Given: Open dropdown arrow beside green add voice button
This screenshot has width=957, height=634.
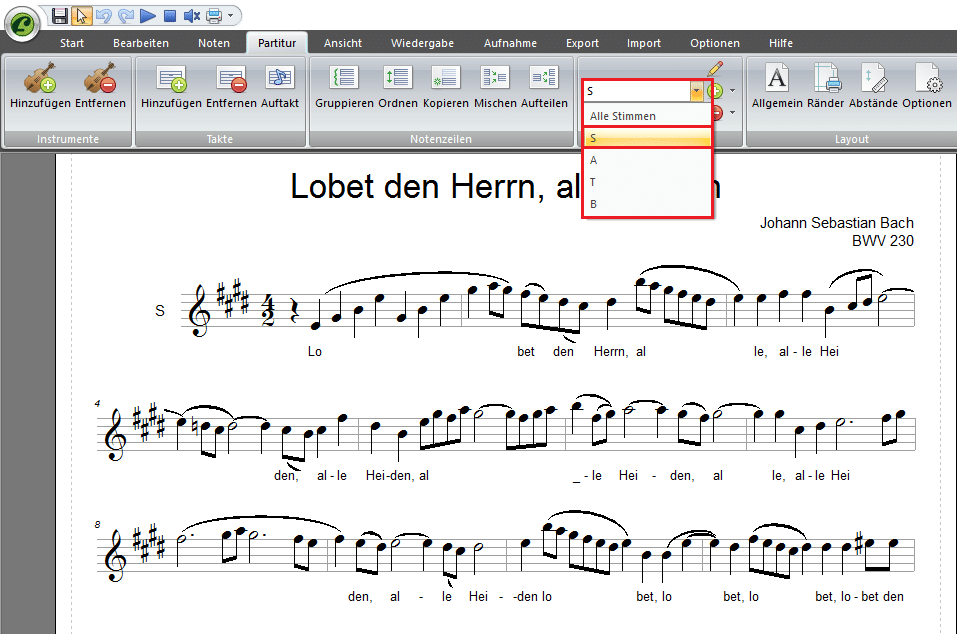Looking at the screenshot, I should (732, 91).
